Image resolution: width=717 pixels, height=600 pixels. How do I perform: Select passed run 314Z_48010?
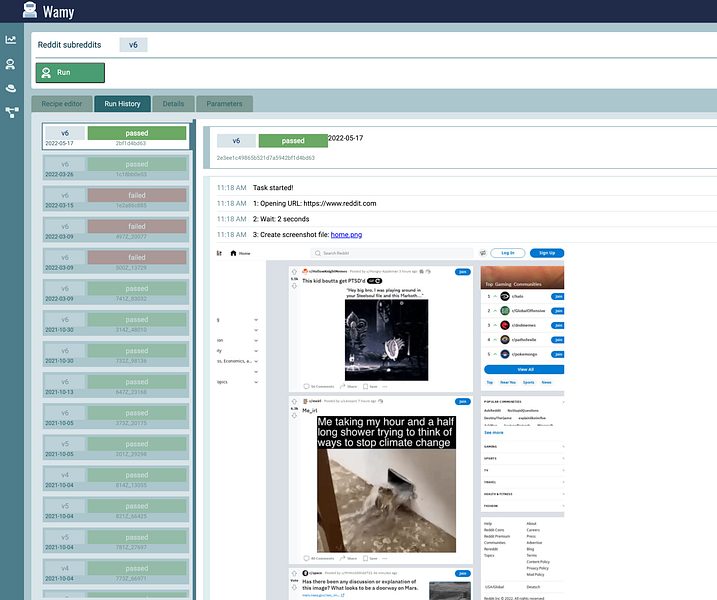coord(116,323)
